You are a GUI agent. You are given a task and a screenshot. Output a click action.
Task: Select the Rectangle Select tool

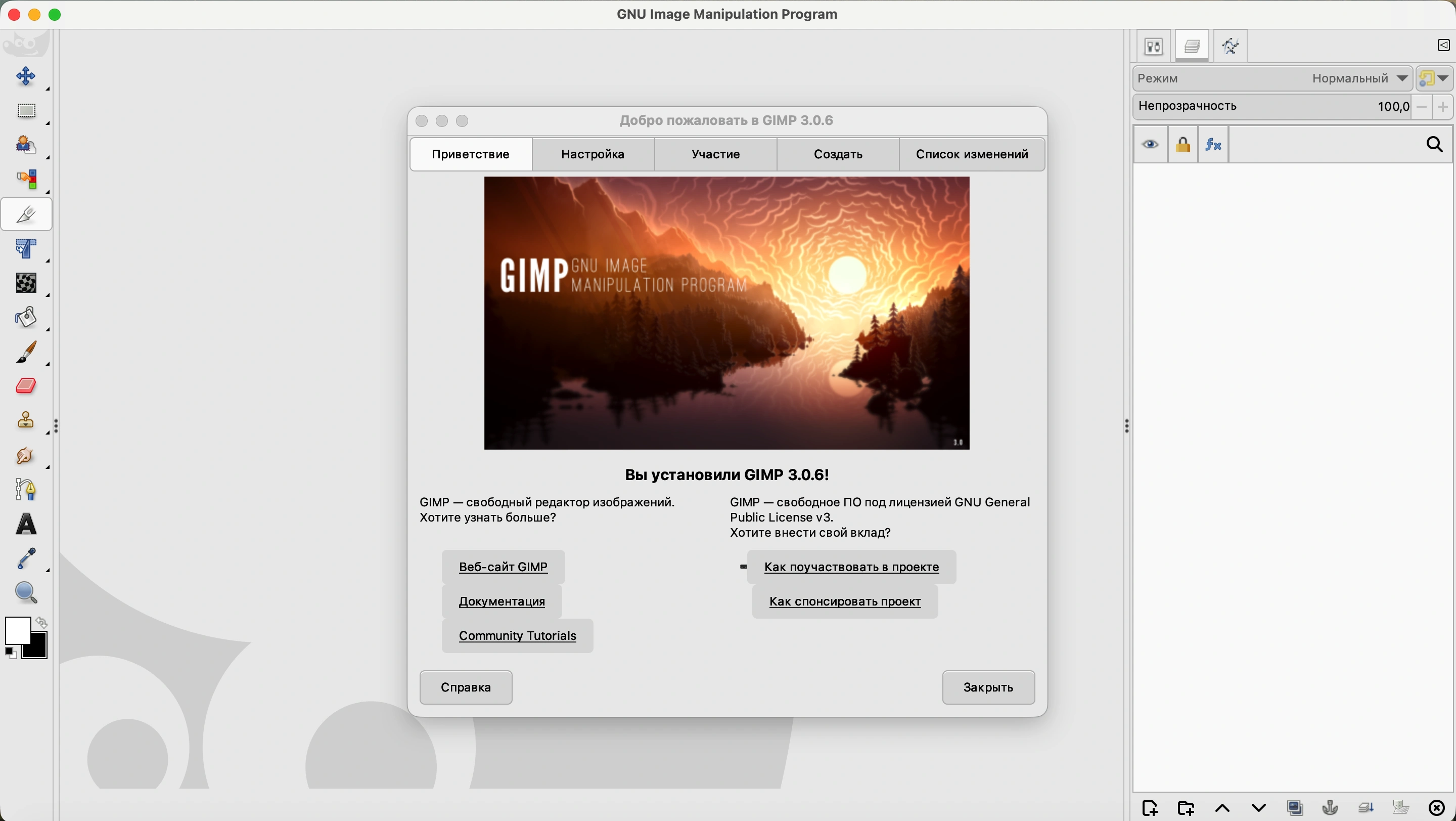pos(26,110)
